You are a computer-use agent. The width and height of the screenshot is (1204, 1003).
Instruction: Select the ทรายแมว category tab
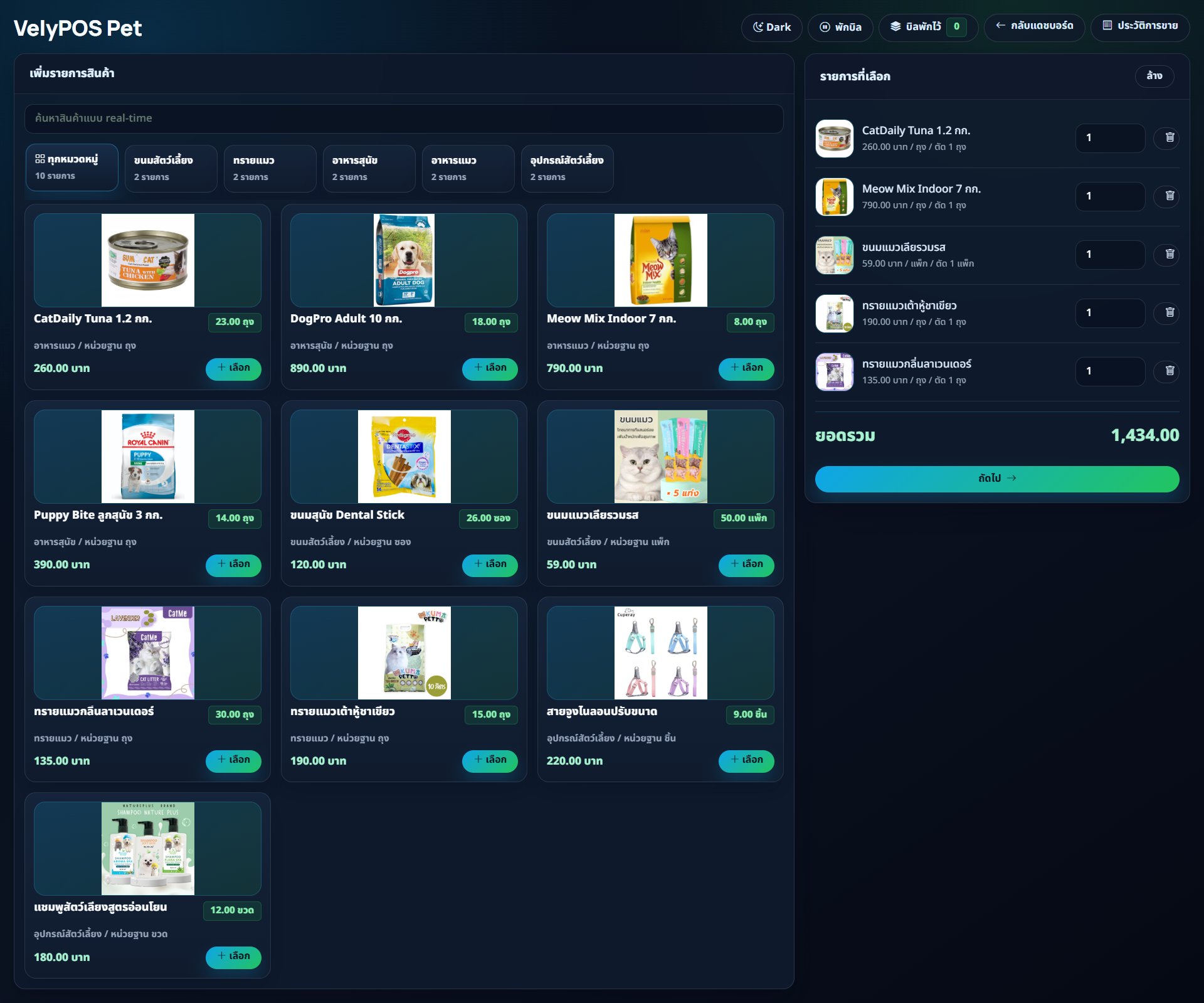[x=270, y=169]
